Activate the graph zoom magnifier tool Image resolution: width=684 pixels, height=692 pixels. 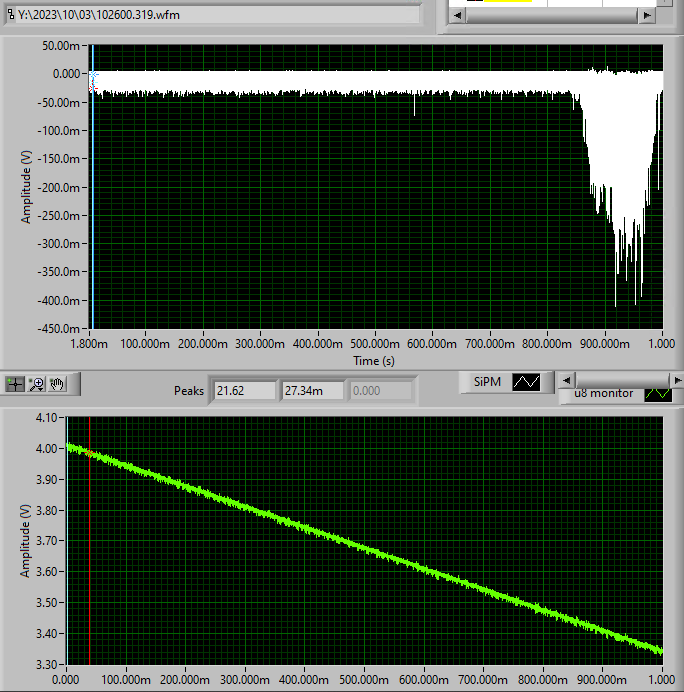point(36,384)
